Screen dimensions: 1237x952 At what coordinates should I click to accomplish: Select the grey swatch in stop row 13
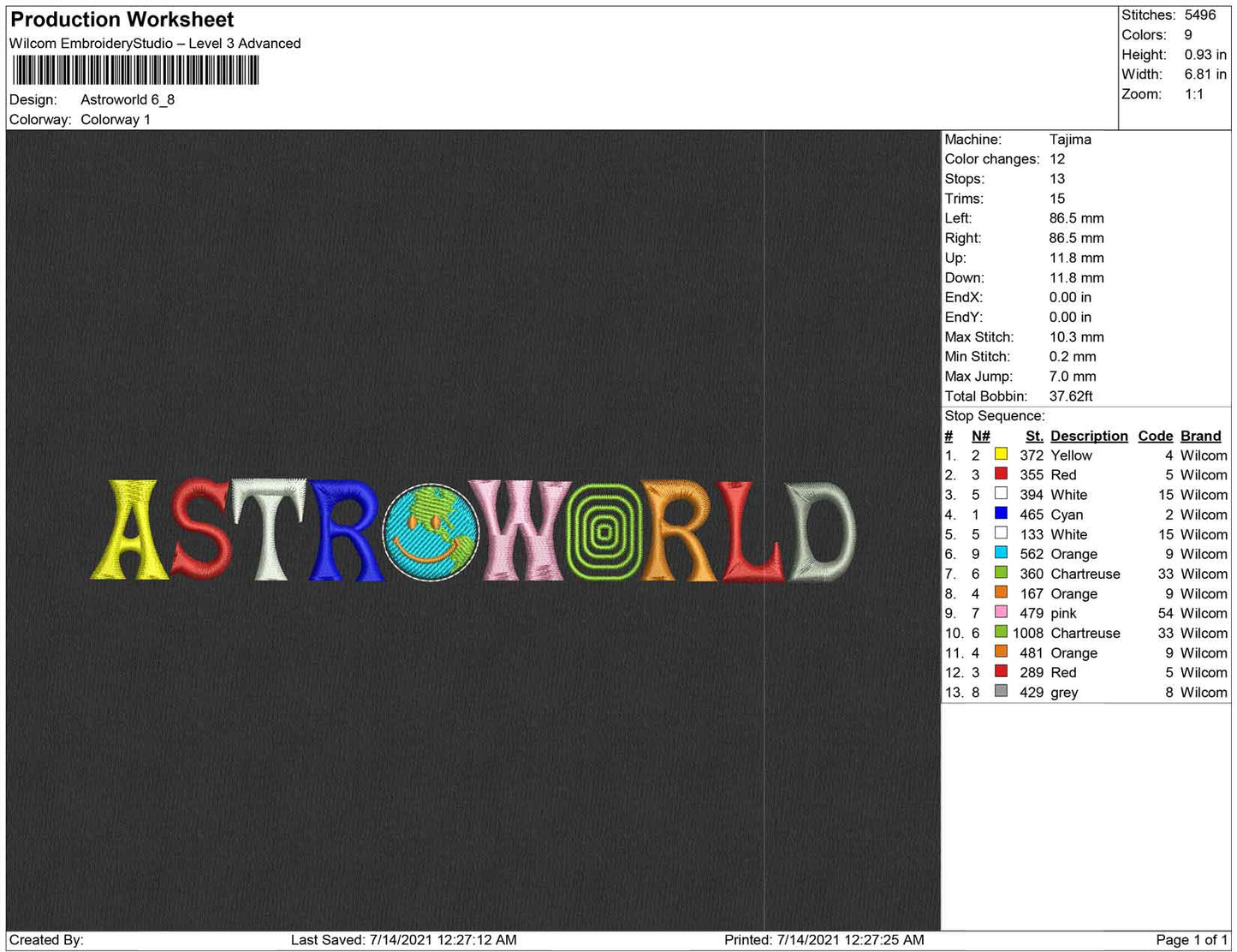click(1001, 692)
